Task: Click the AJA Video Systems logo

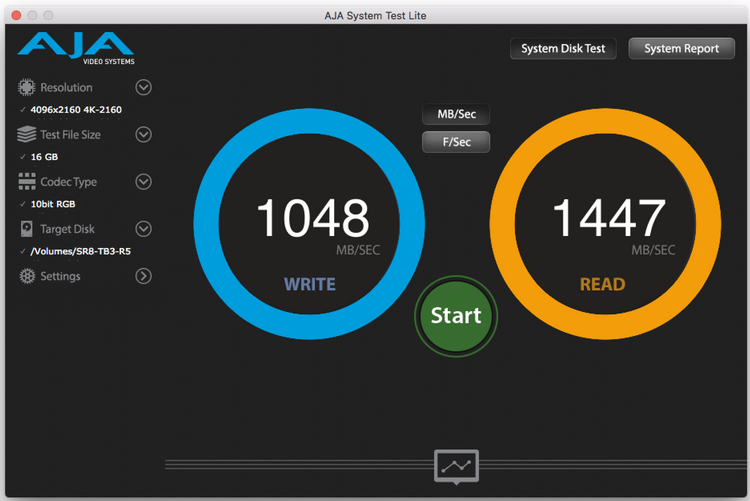Action: 76,48
